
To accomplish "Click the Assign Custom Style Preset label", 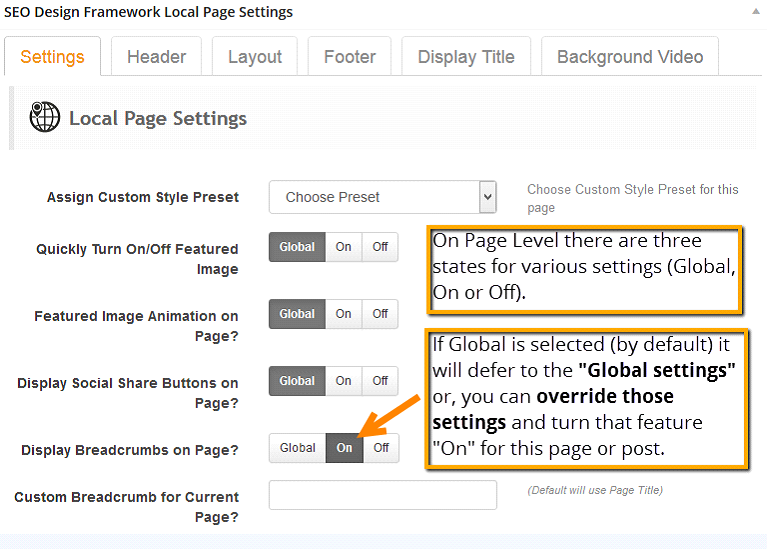I will 143,197.
